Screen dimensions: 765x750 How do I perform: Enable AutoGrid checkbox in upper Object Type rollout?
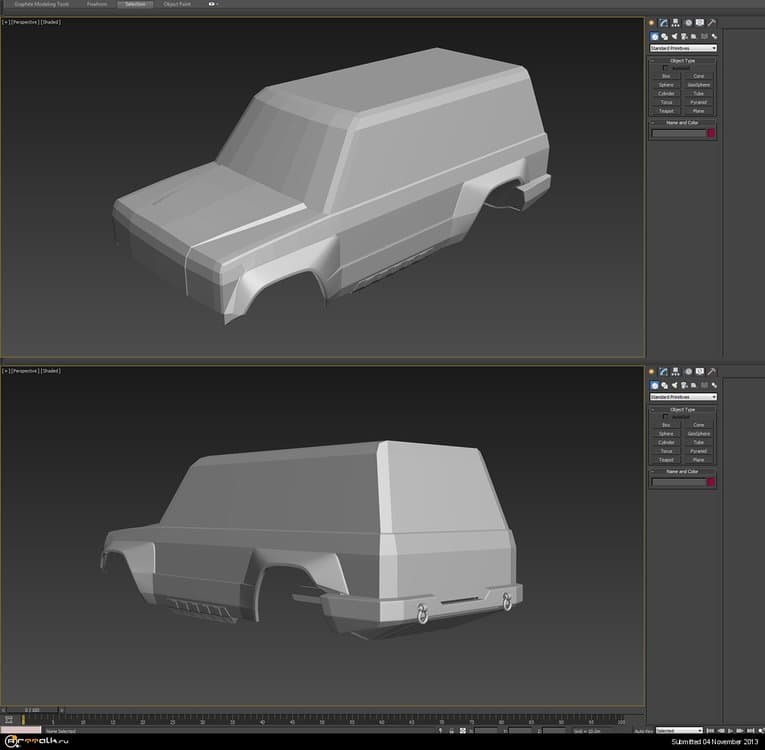click(x=666, y=68)
